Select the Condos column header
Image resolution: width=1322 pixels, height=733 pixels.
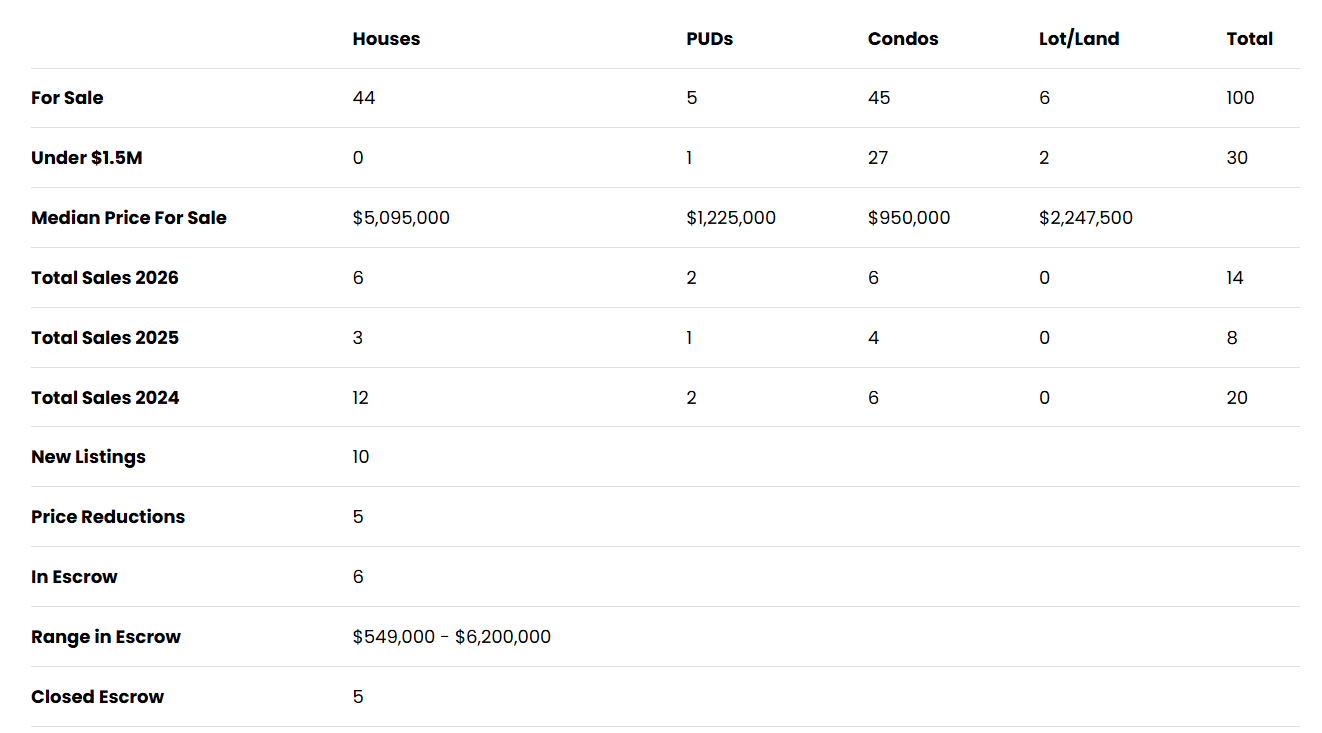click(x=903, y=39)
